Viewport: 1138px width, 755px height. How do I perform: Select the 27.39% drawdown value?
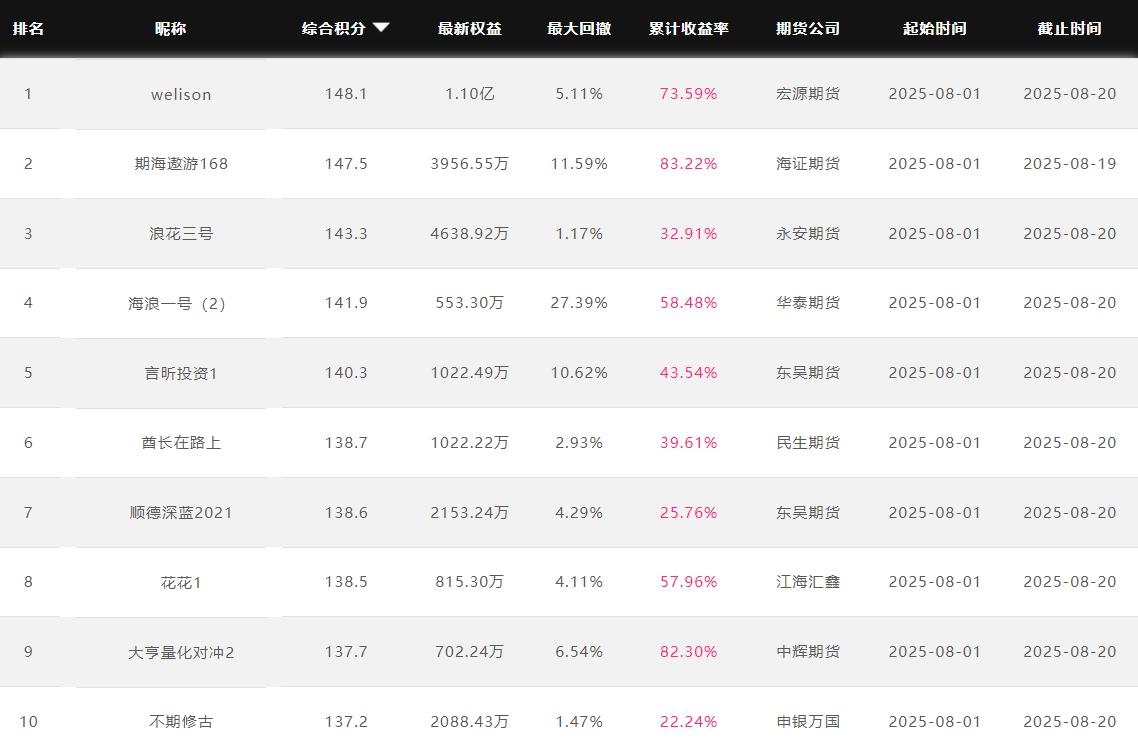[579, 303]
